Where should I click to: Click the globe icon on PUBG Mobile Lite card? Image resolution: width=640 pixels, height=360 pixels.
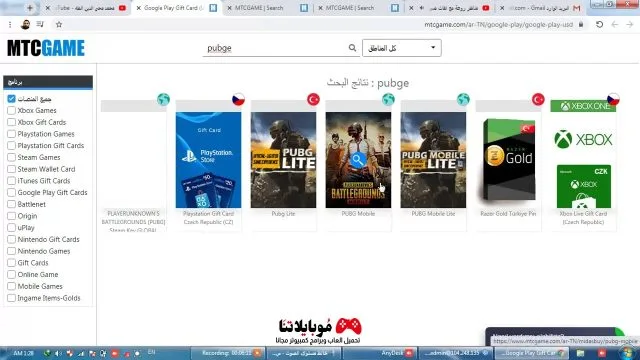click(463, 99)
